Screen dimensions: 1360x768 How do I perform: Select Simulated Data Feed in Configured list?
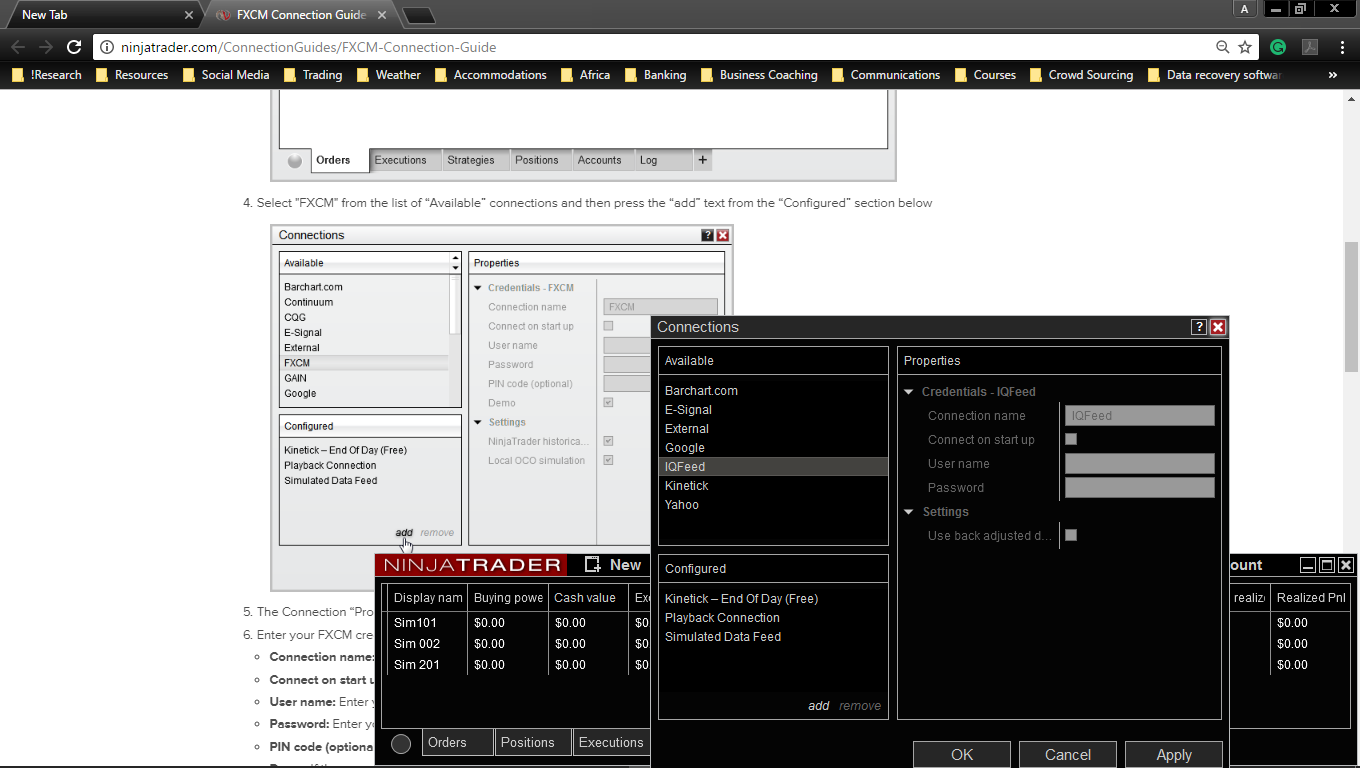click(x=773, y=637)
